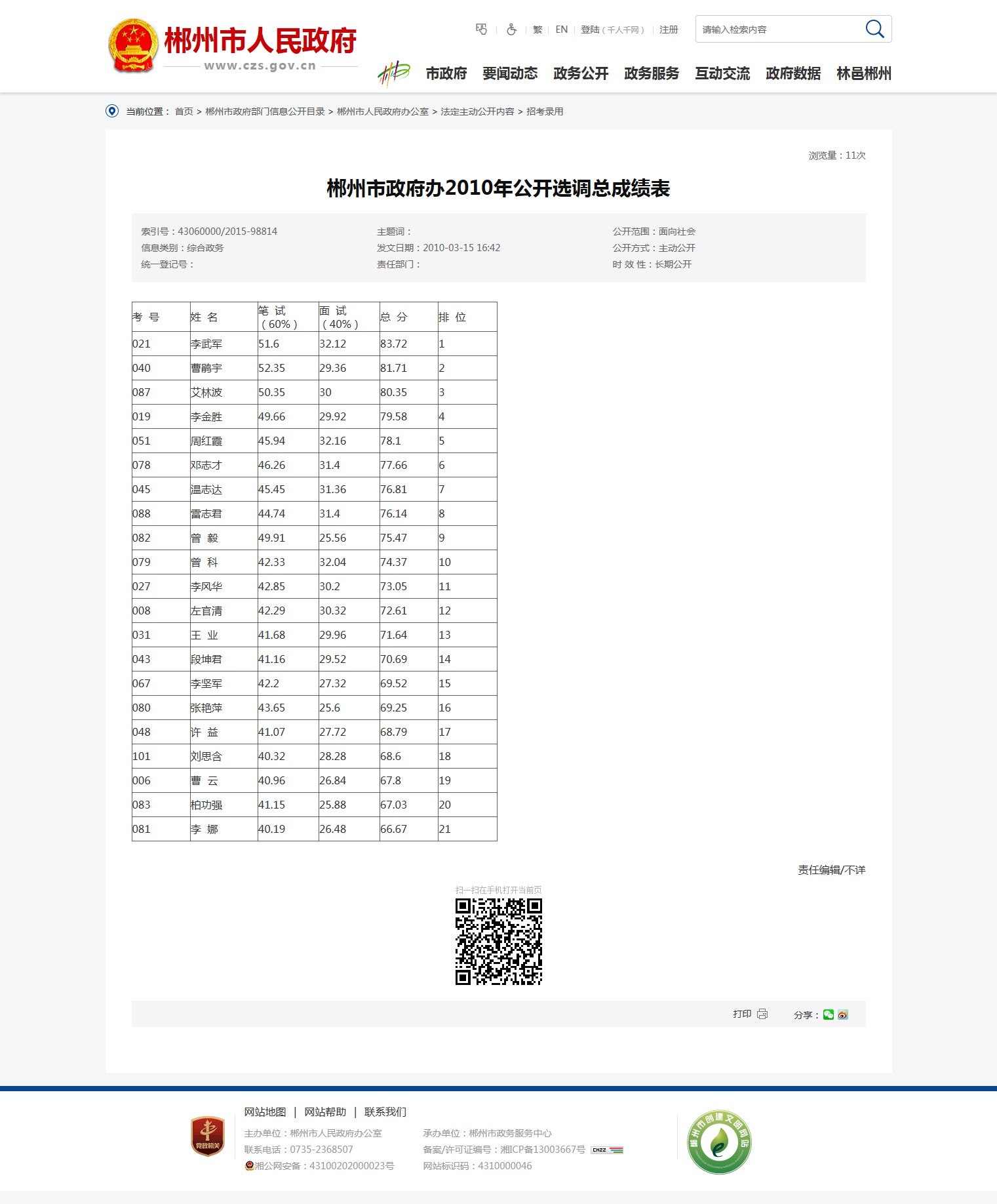997x1204 pixels.
Task: Switch to traditional Chinese 繁
Action: [x=538, y=30]
